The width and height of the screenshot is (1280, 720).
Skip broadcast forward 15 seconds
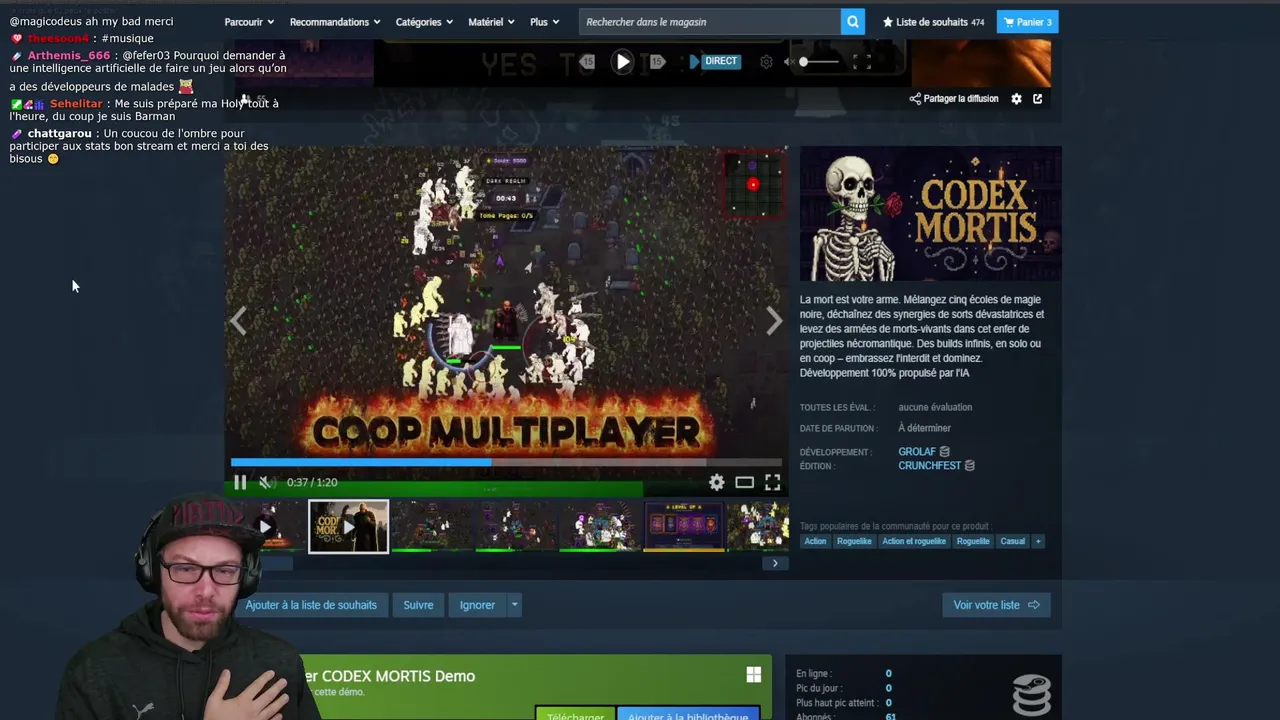[657, 62]
